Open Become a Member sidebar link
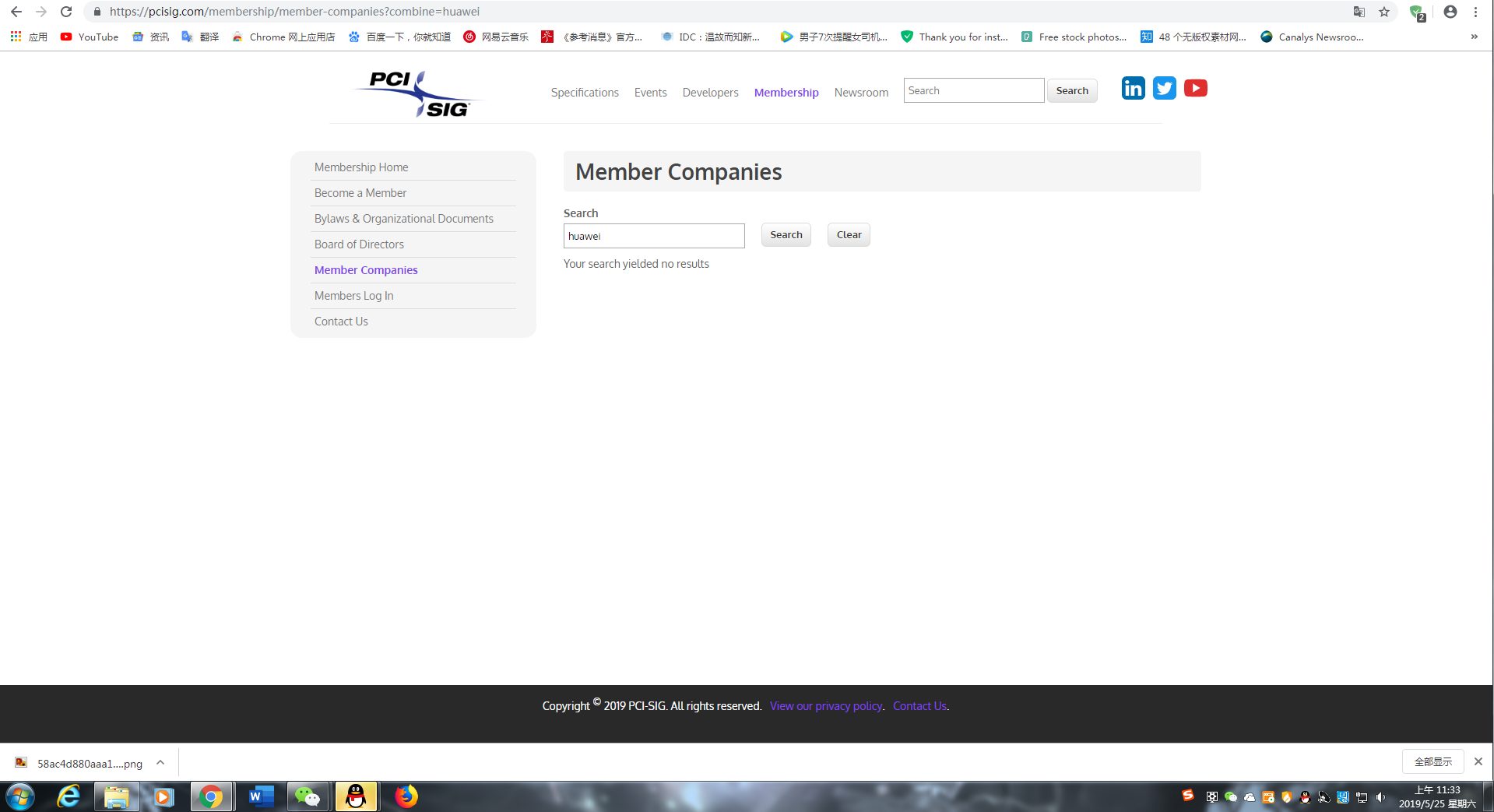This screenshot has height=812, width=1494. click(360, 193)
